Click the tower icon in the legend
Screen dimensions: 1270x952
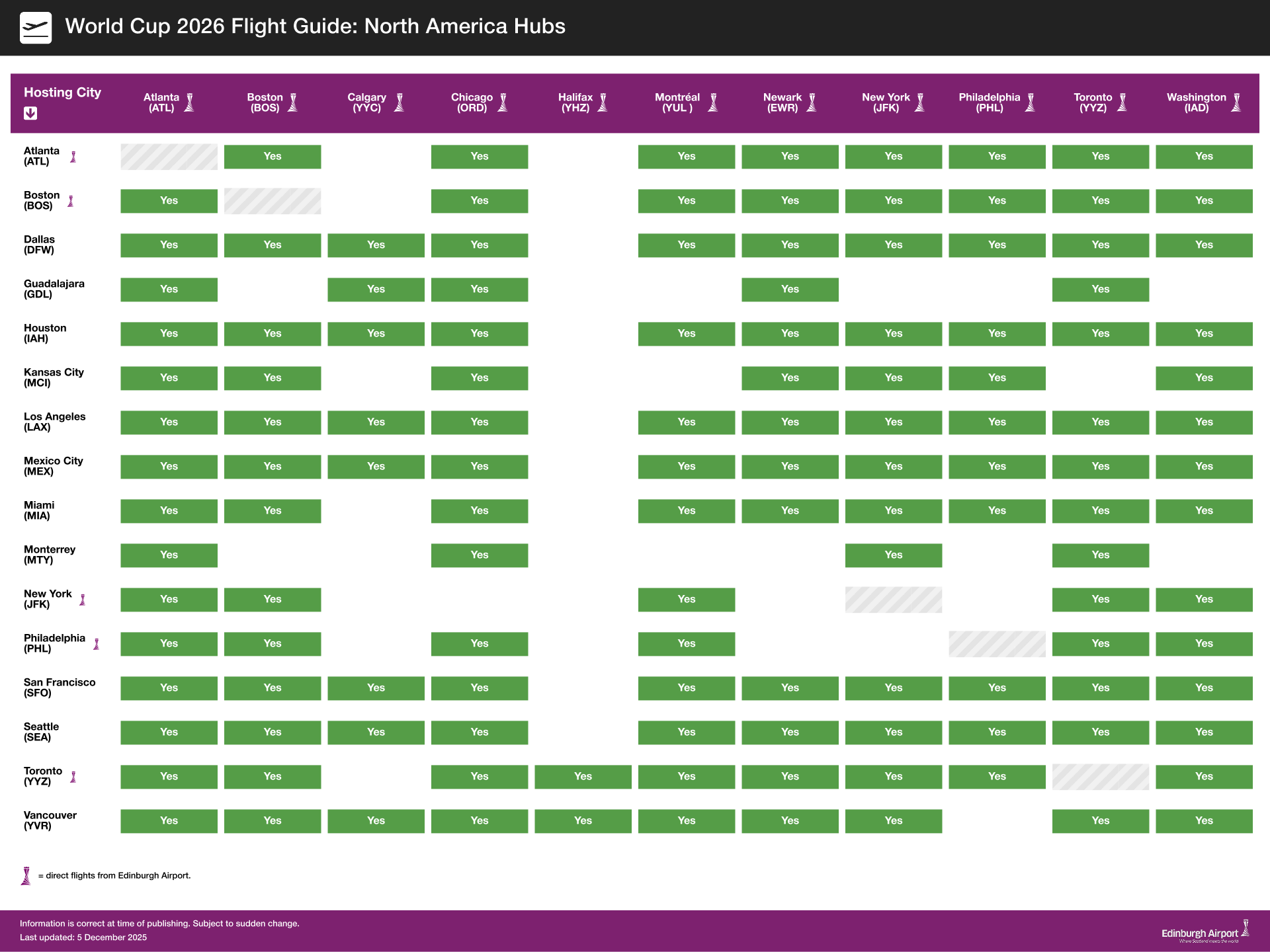point(26,875)
